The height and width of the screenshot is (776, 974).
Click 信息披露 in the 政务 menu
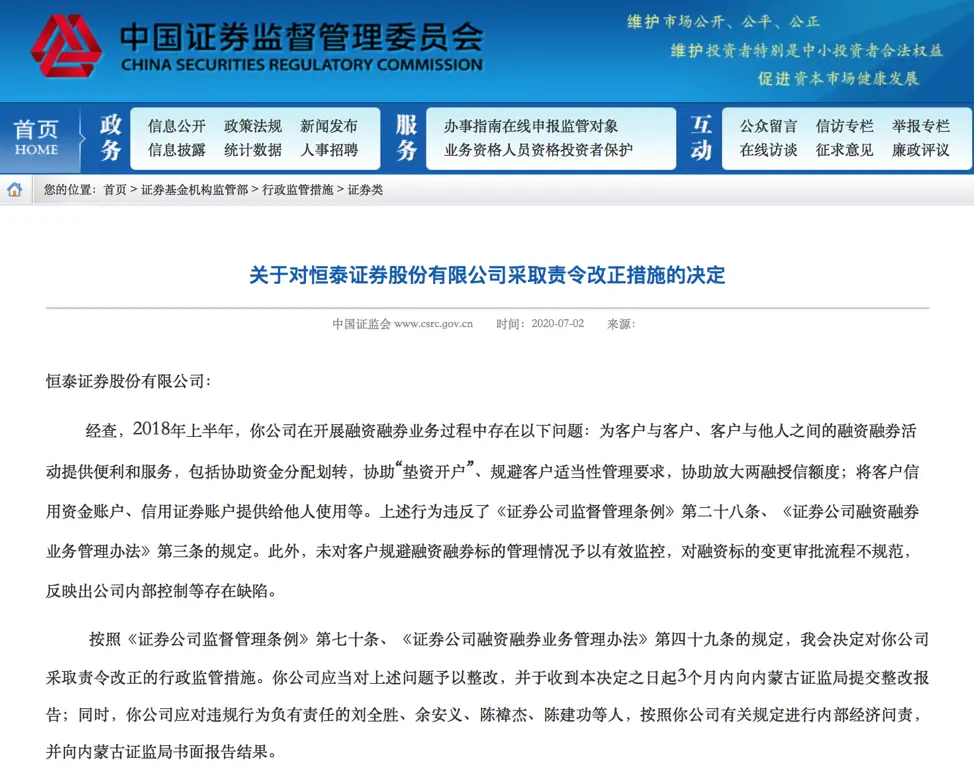(x=176, y=150)
